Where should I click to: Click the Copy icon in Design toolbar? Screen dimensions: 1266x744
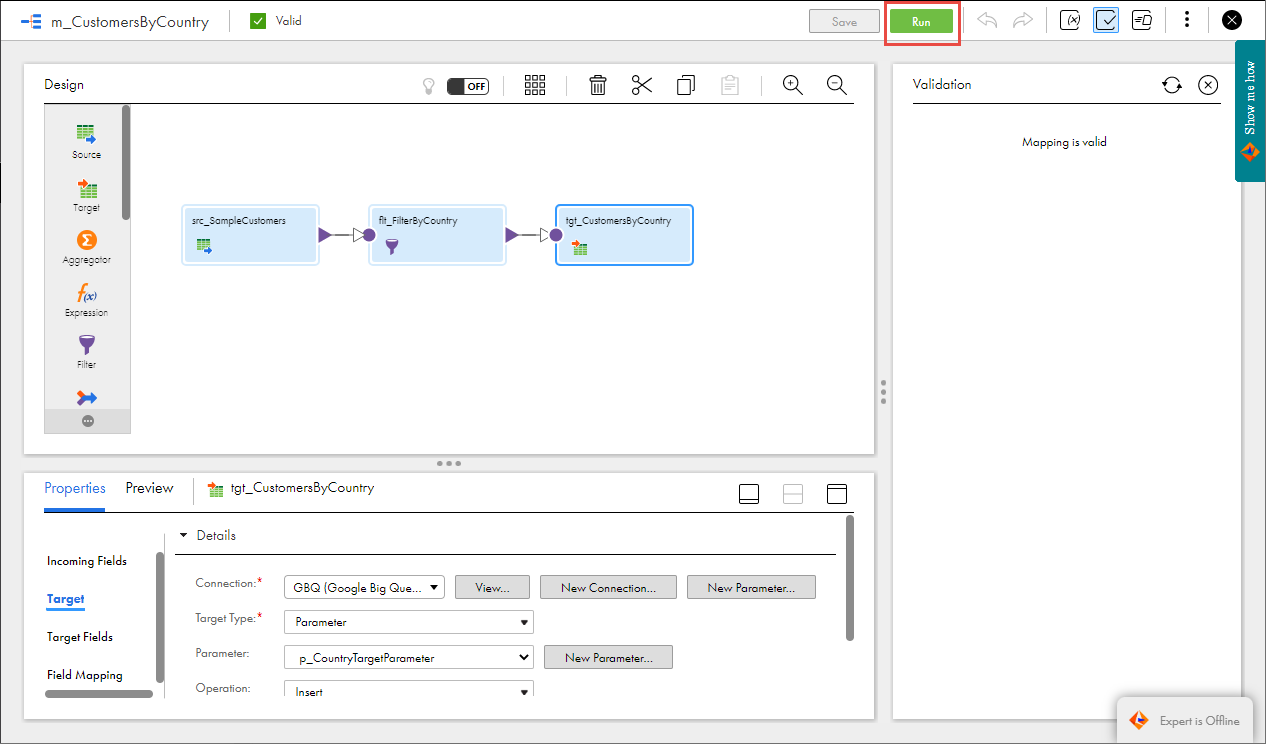(x=686, y=85)
